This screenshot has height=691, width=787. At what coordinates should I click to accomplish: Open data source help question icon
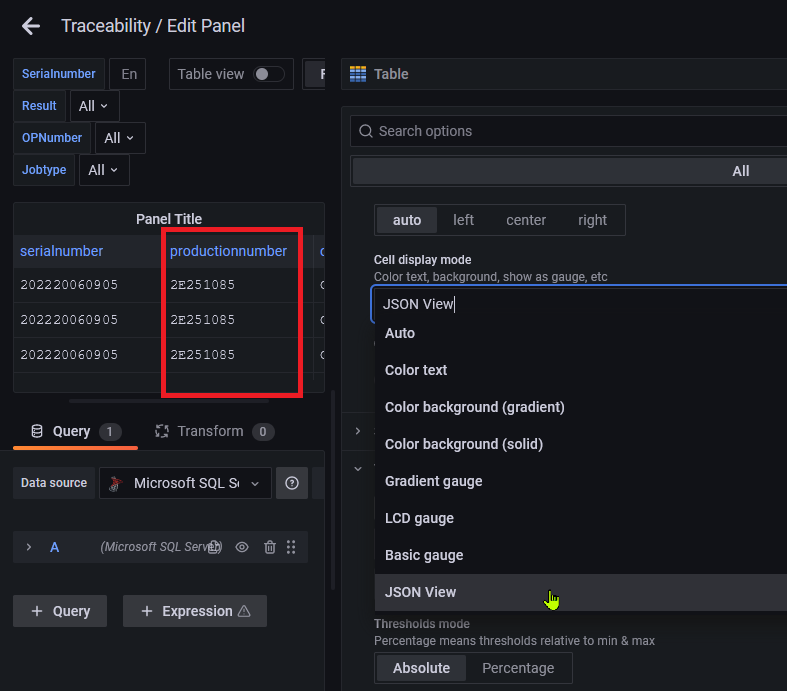292,483
